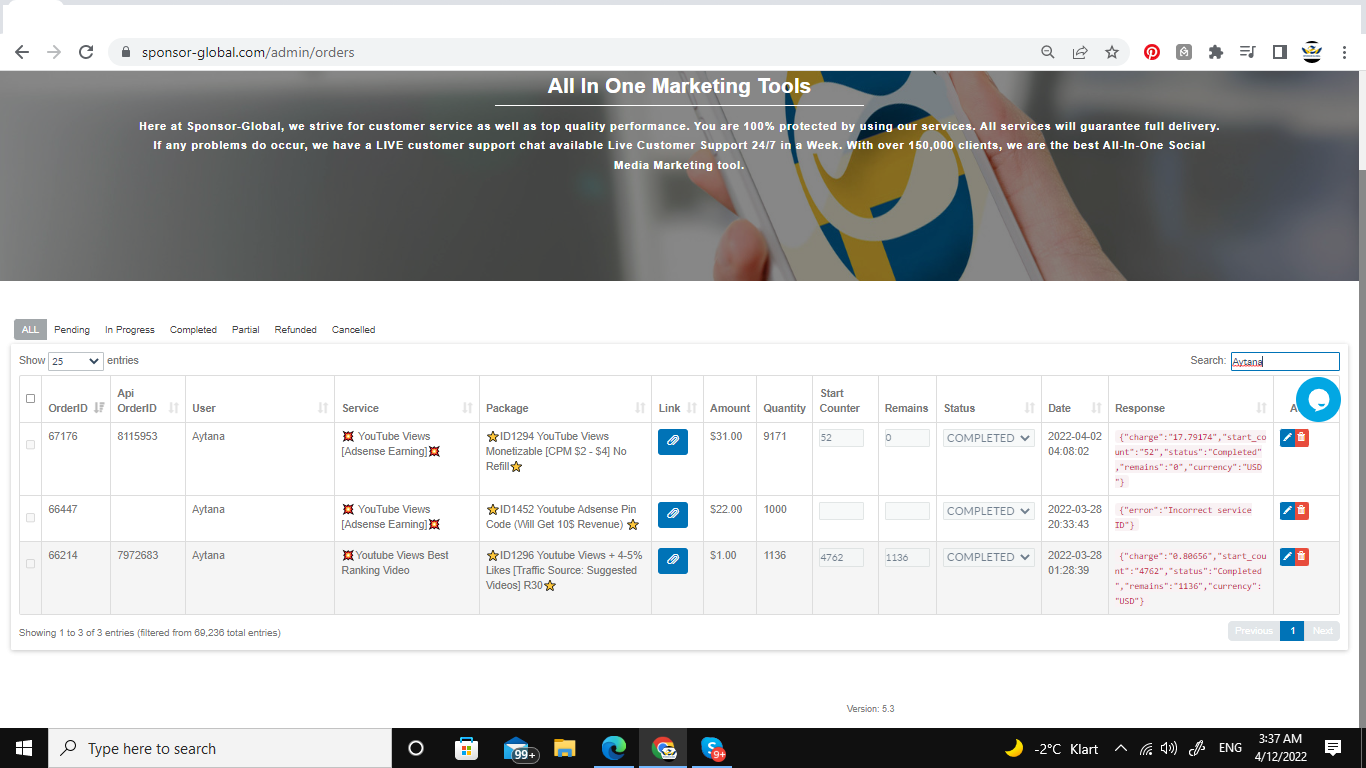1366x768 pixels.
Task: Go back to the previous page
Action: click(22, 52)
